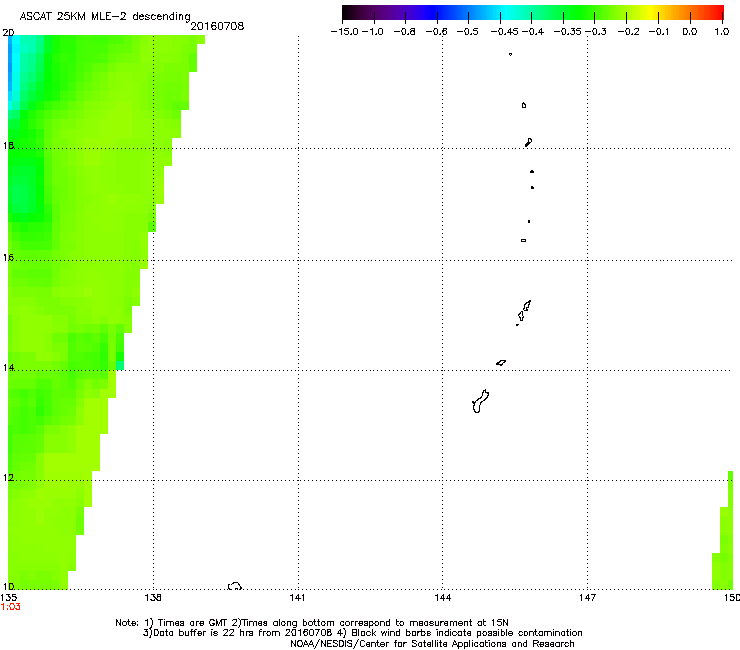The image size is (740, 650).
Task: Click the cyan data patch near 20N
Action: (x=14, y=71)
